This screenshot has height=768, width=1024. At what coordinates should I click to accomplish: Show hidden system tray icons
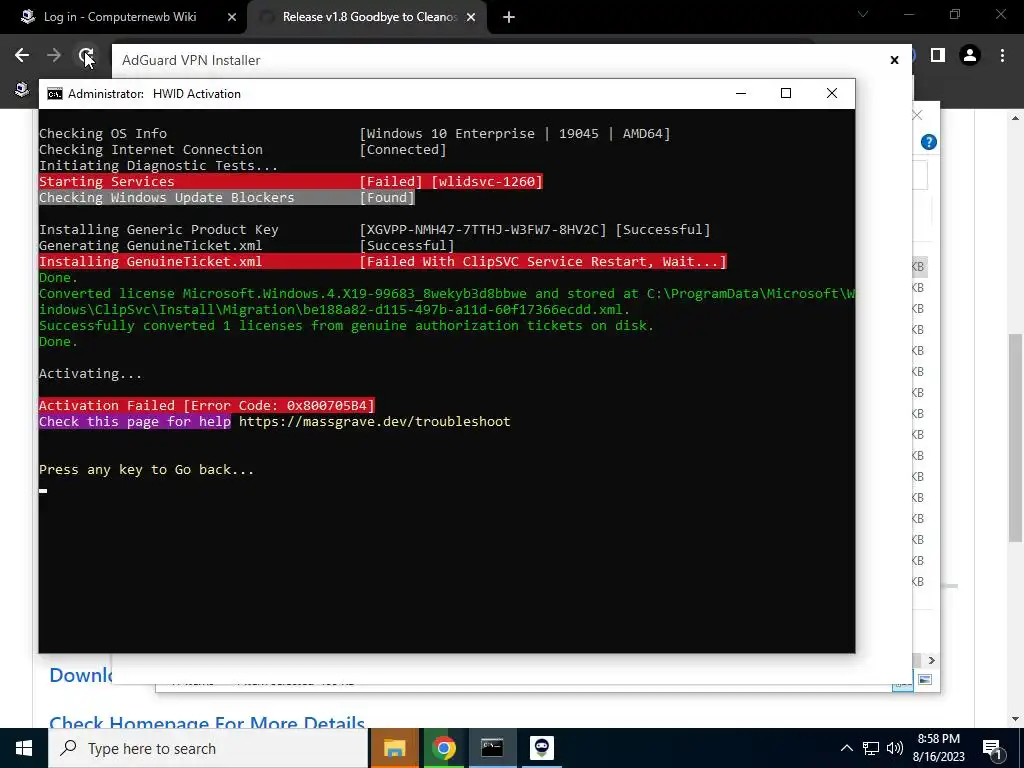click(x=846, y=748)
